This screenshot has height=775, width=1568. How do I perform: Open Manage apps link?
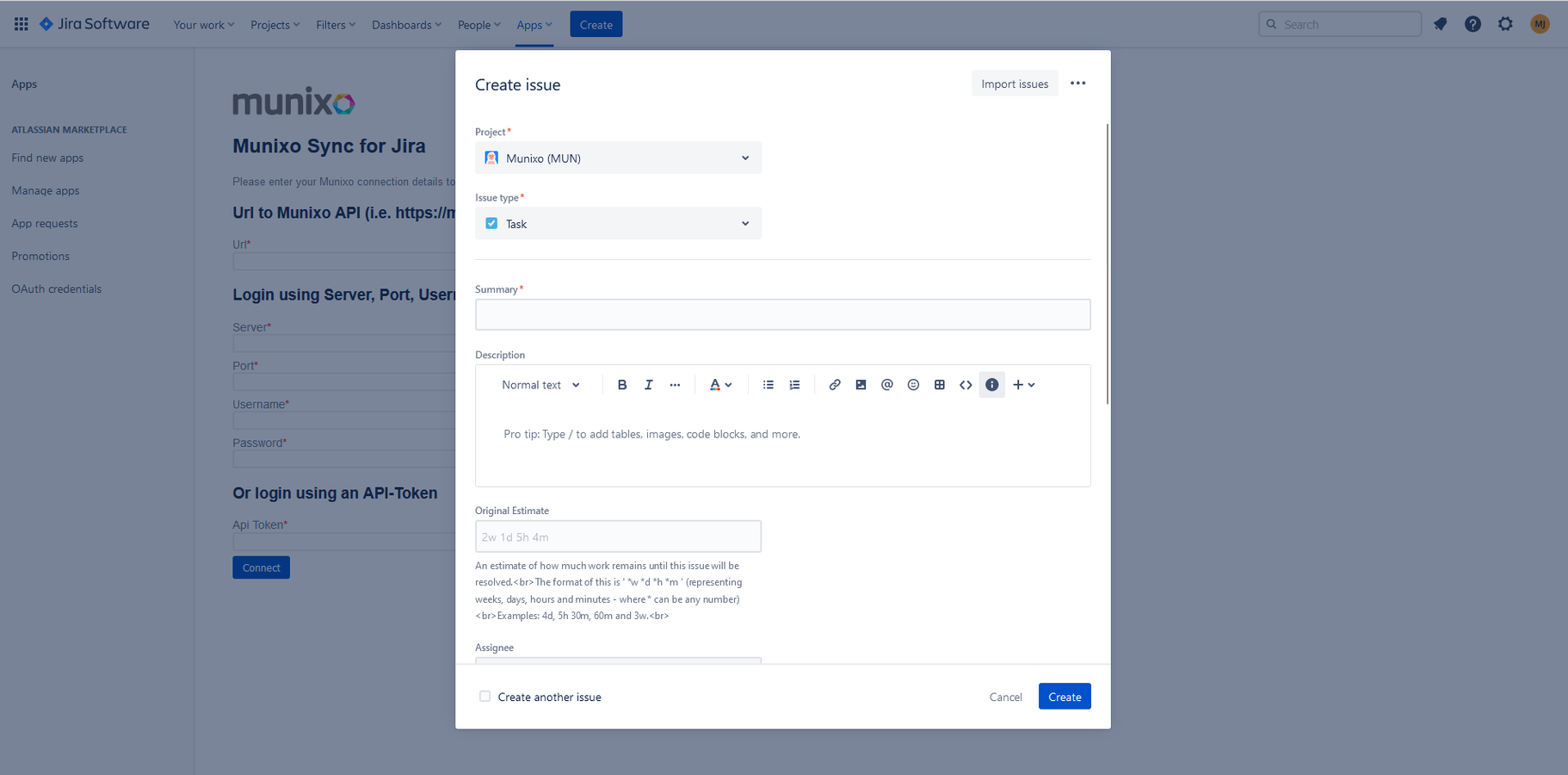pyautogui.click(x=46, y=190)
